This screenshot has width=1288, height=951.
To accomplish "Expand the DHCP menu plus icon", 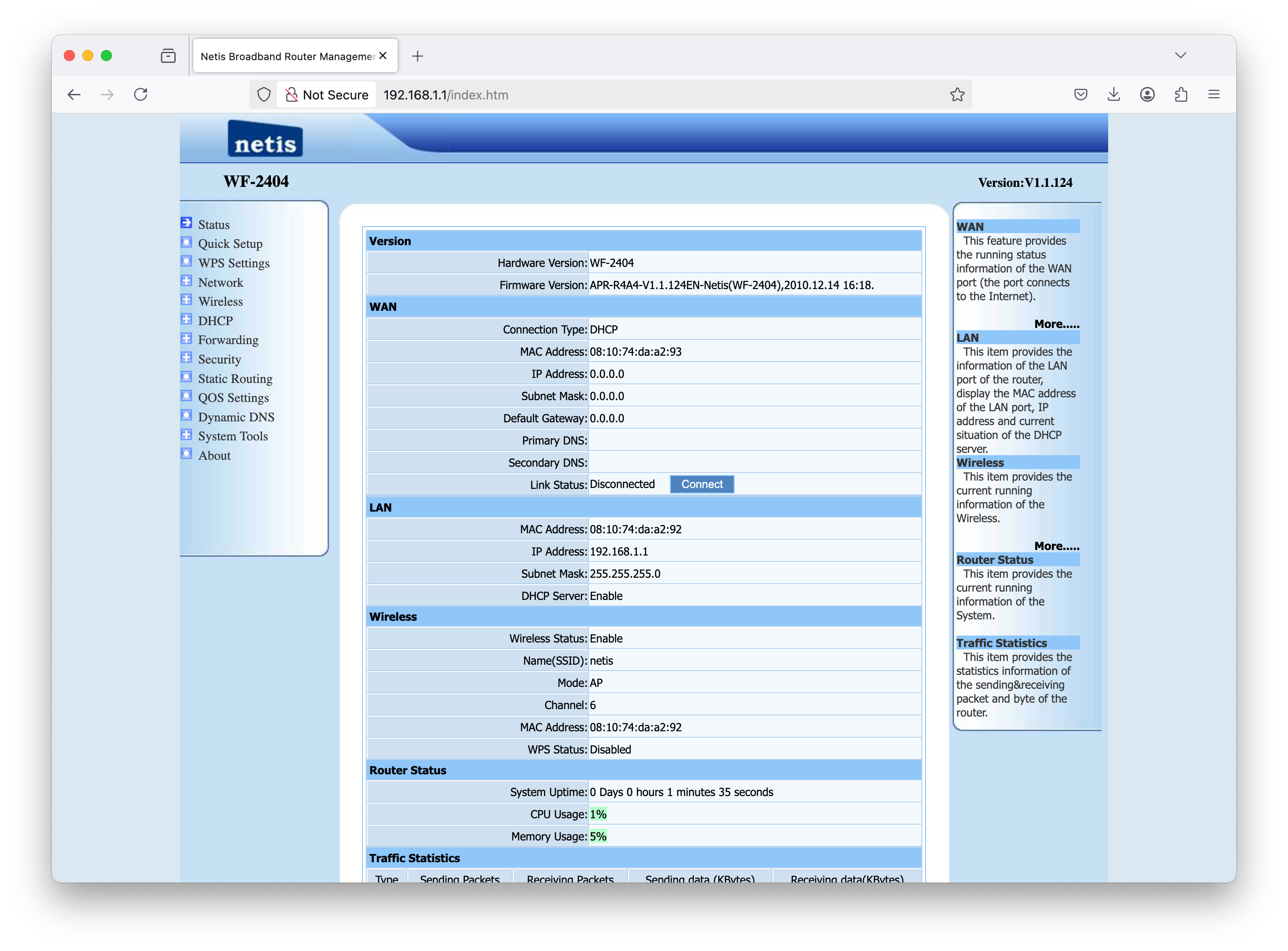I will (186, 319).
